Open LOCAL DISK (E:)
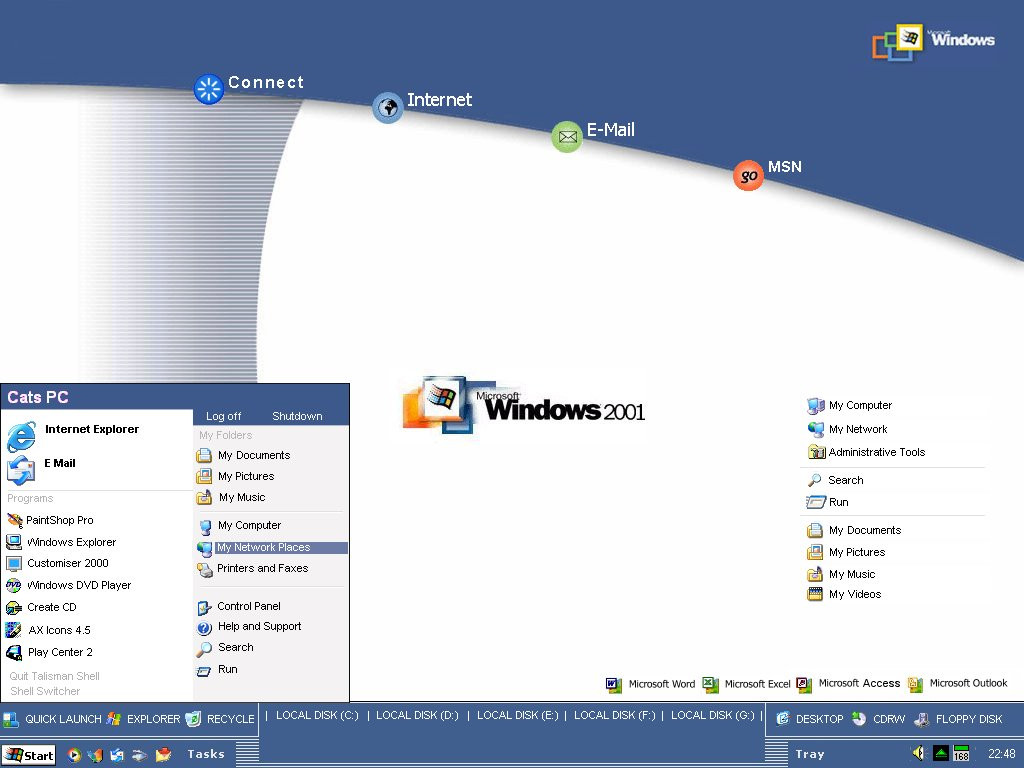Viewport: 1024px width, 768px height. pos(518,716)
